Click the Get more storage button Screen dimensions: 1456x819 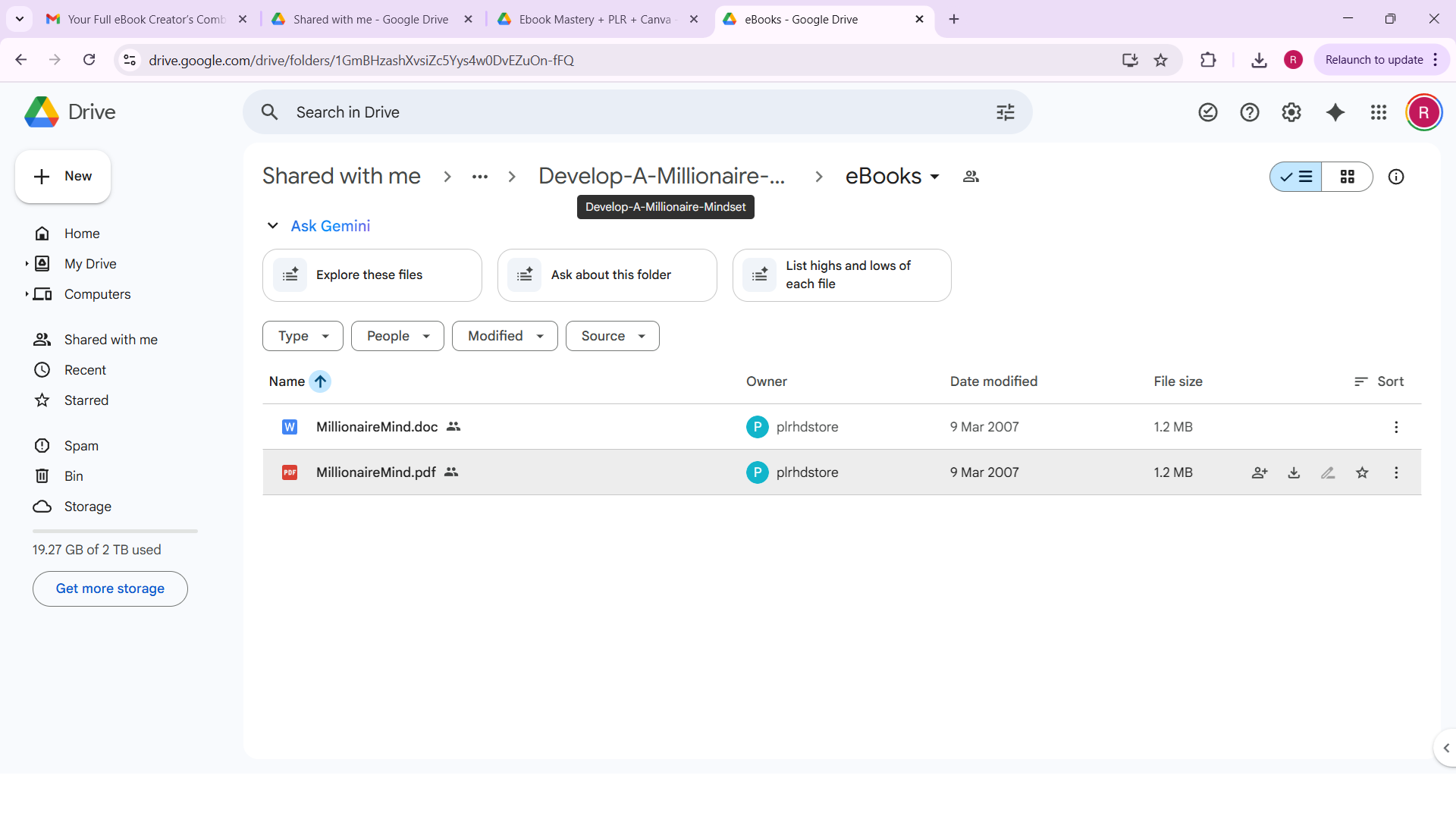coord(110,588)
